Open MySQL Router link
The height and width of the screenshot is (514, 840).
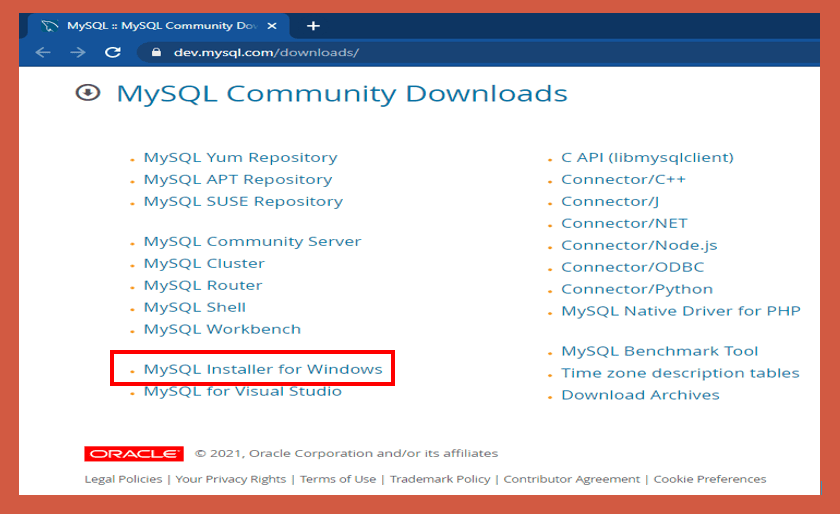(x=203, y=286)
